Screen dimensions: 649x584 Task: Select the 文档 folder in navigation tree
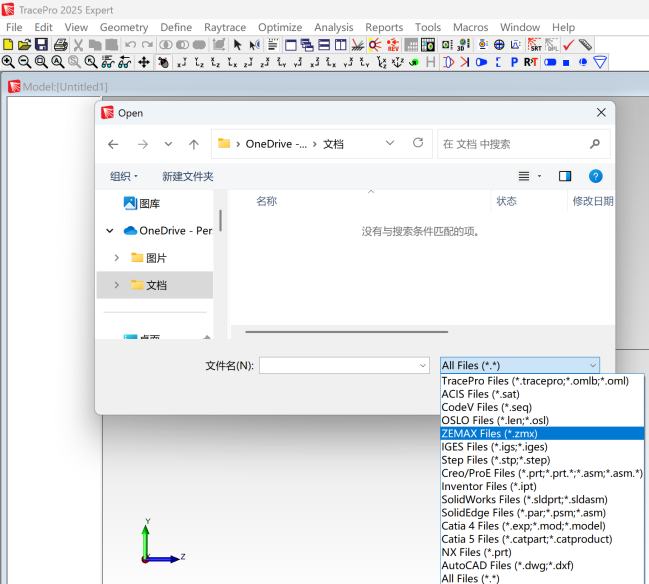click(157, 285)
